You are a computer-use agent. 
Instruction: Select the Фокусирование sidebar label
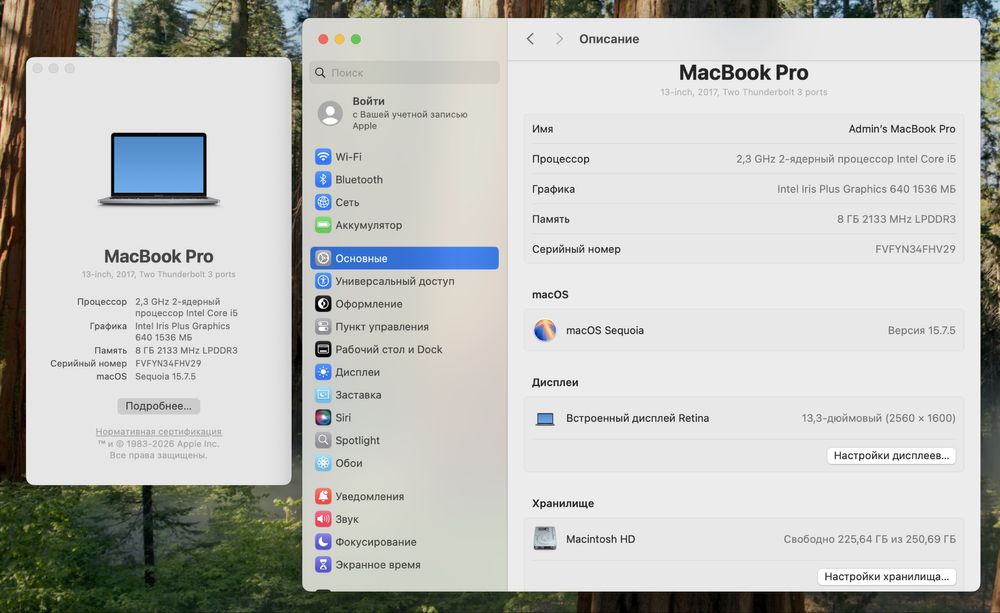(376, 542)
